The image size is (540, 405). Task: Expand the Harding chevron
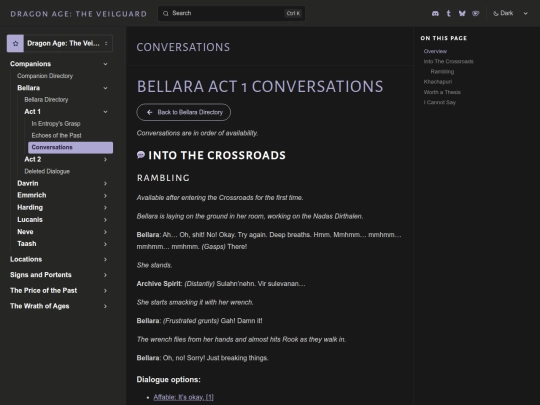(105, 208)
